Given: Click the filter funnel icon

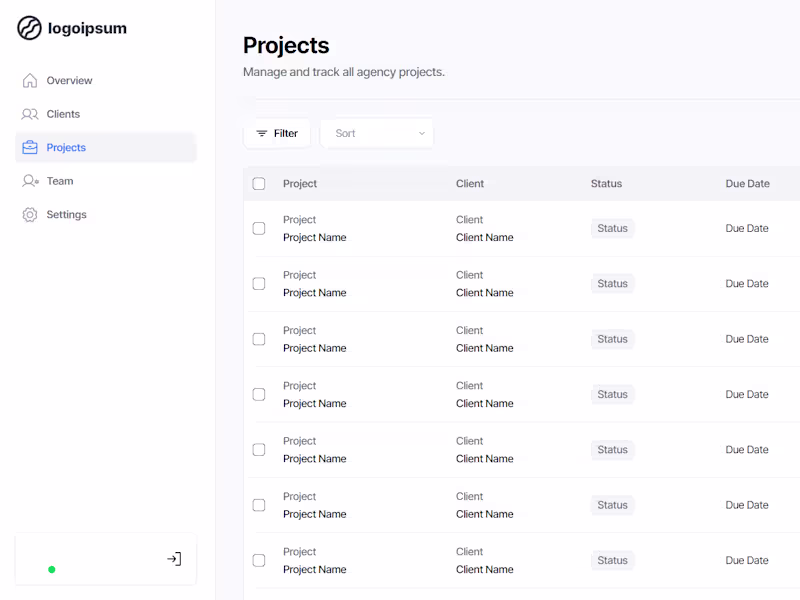Looking at the screenshot, I should click(x=260, y=133).
